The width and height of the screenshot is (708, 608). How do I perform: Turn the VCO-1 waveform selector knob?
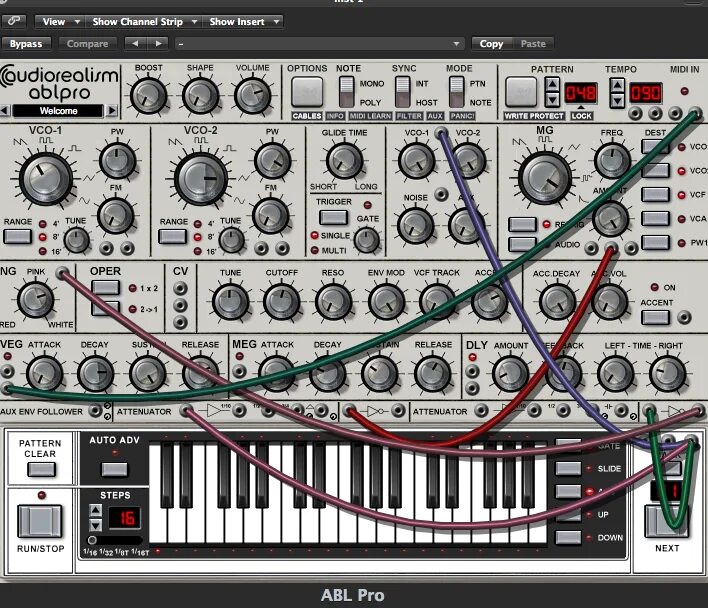pyautogui.click(x=45, y=179)
